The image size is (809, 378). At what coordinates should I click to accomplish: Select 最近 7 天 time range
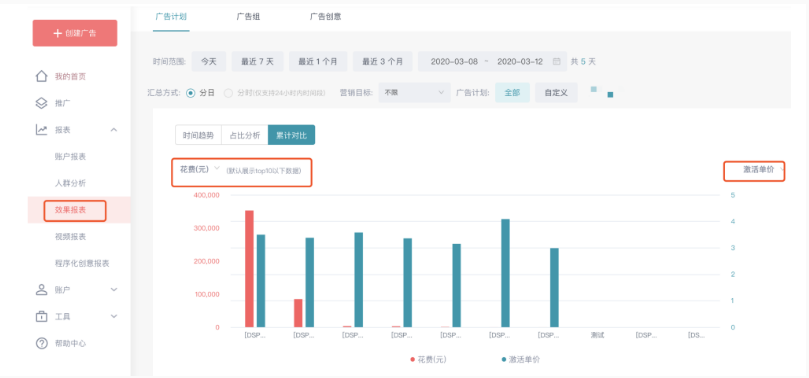[257, 61]
